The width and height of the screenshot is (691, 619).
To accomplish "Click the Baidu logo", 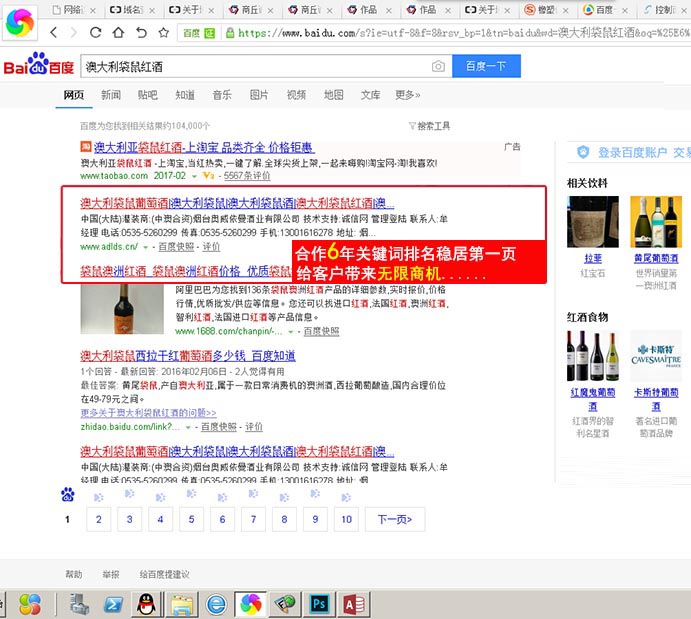I will pos(39,64).
